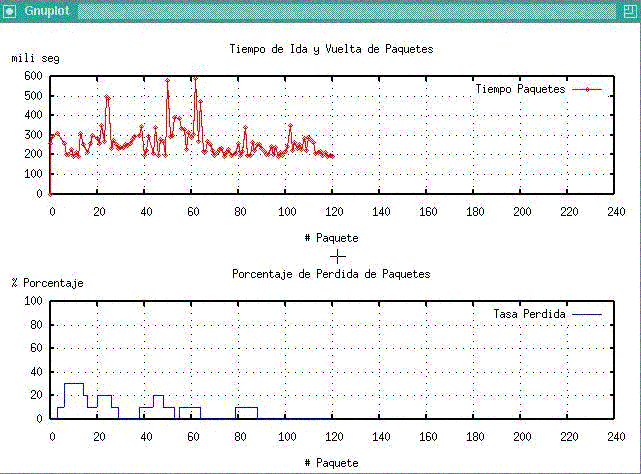Click the 20 y-axis tick label on the bottom chart
The height and width of the screenshot is (474, 641).
tap(36, 395)
